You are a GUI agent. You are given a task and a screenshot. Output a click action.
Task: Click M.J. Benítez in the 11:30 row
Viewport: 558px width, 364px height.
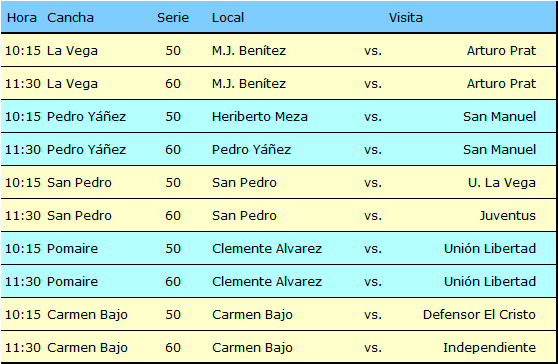(x=249, y=84)
